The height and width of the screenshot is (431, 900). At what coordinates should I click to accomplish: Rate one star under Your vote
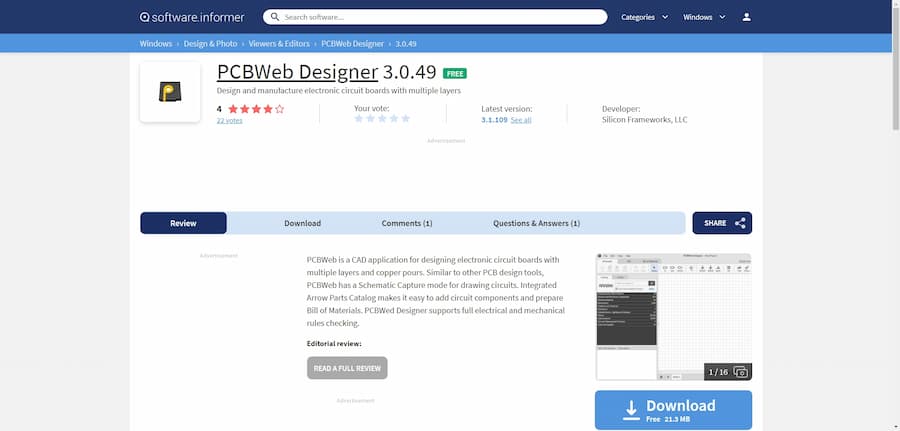(359, 118)
